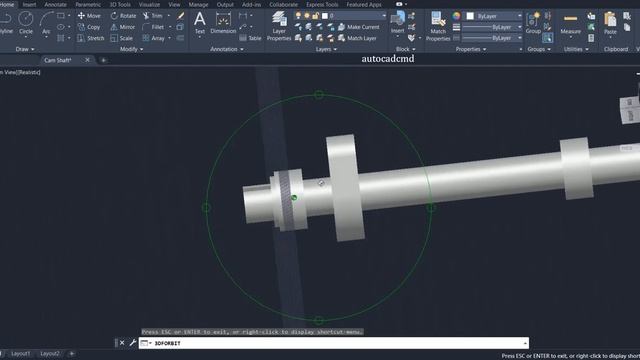
Task: Click the 3DFORBIT command line input
Action: pos(334,343)
